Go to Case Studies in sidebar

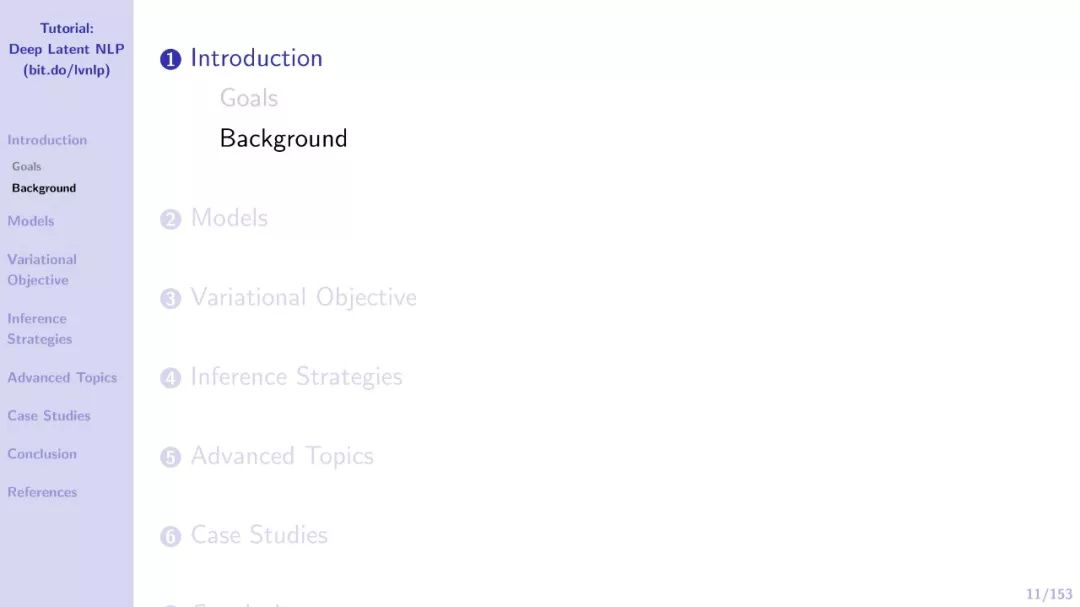(x=49, y=415)
